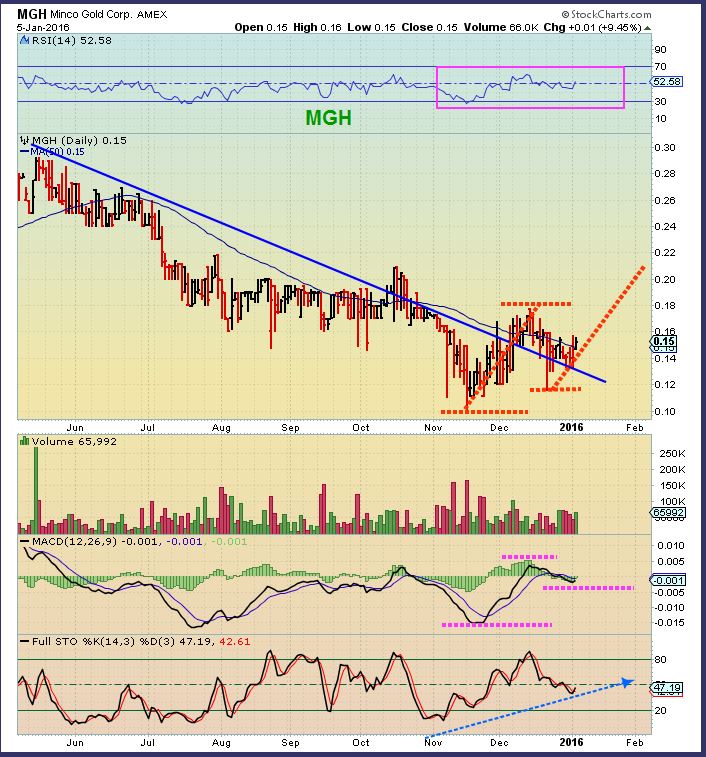Click the High 0.16 value
Image resolution: width=706 pixels, height=757 pixels.
click(x=317, y=28)
